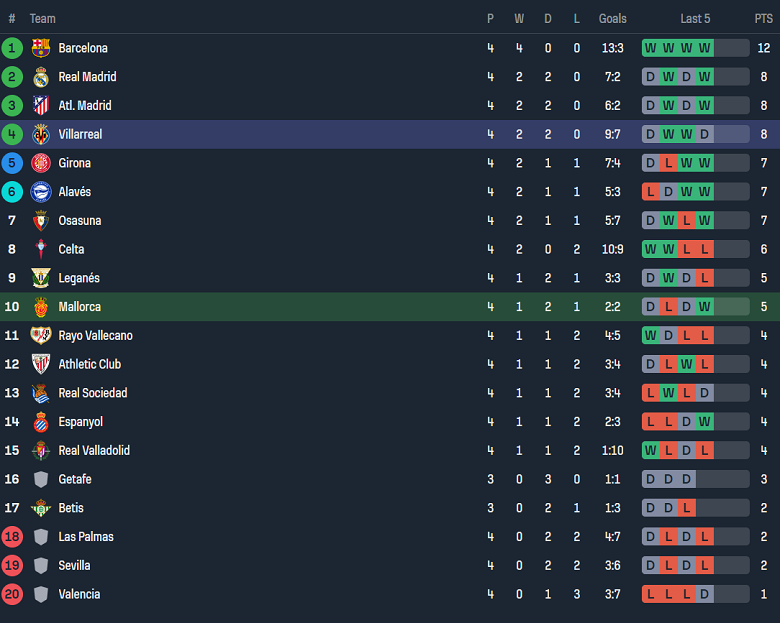Click the Barcelona club crest icon

pos(41,48)
